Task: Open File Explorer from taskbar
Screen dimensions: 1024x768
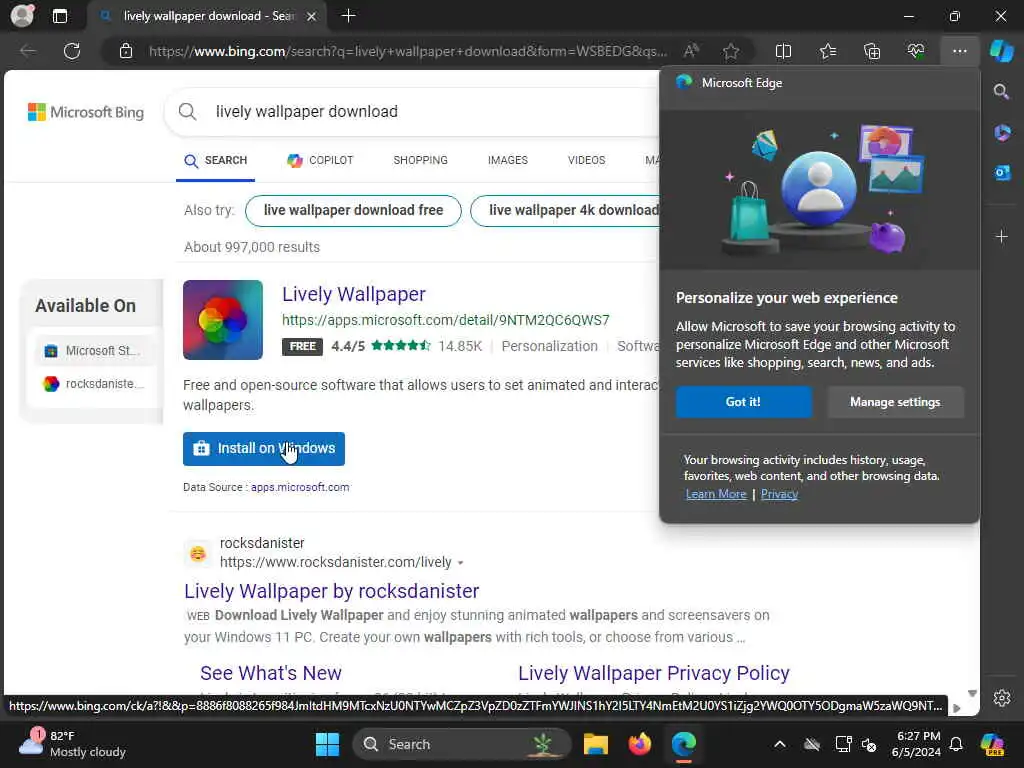Action: [596, 744]
